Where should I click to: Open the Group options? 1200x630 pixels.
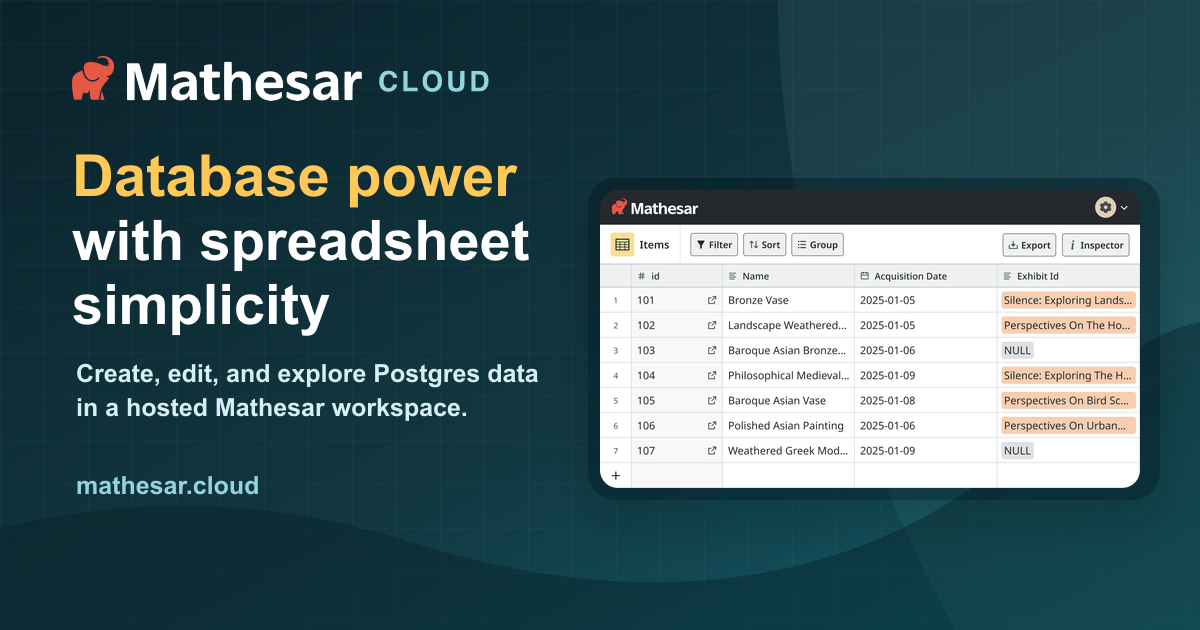(x=818, y=245)
